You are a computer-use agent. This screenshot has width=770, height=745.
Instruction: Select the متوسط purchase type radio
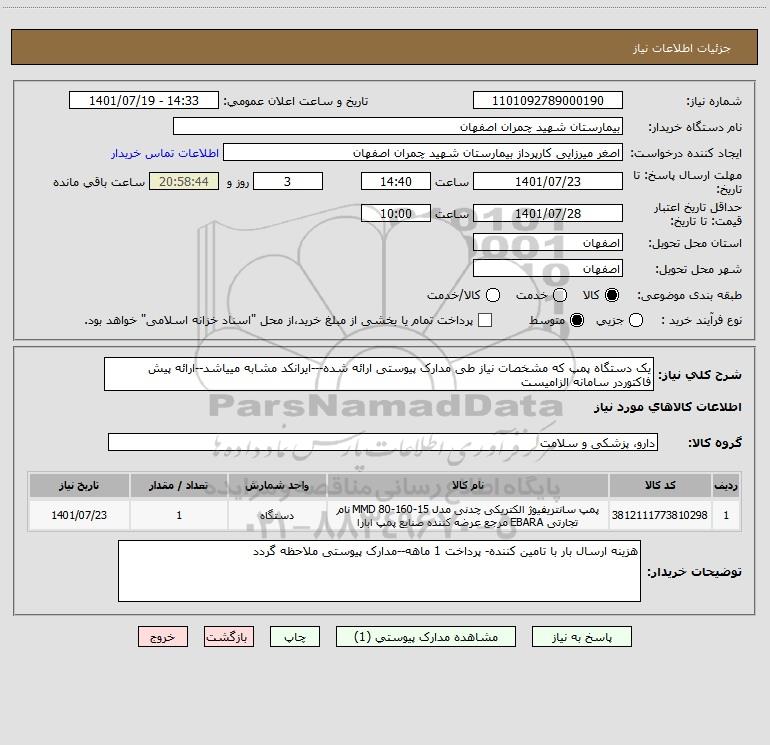[x=577, y=320]
